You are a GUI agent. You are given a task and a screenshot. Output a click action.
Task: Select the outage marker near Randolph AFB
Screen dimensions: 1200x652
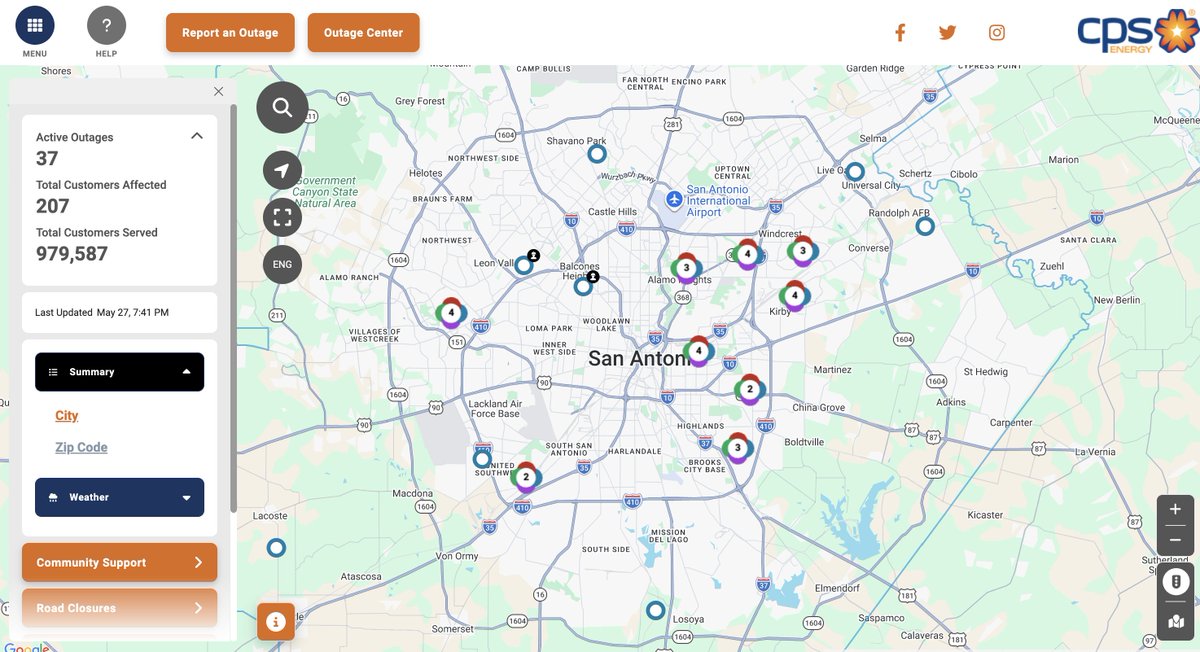925,227
